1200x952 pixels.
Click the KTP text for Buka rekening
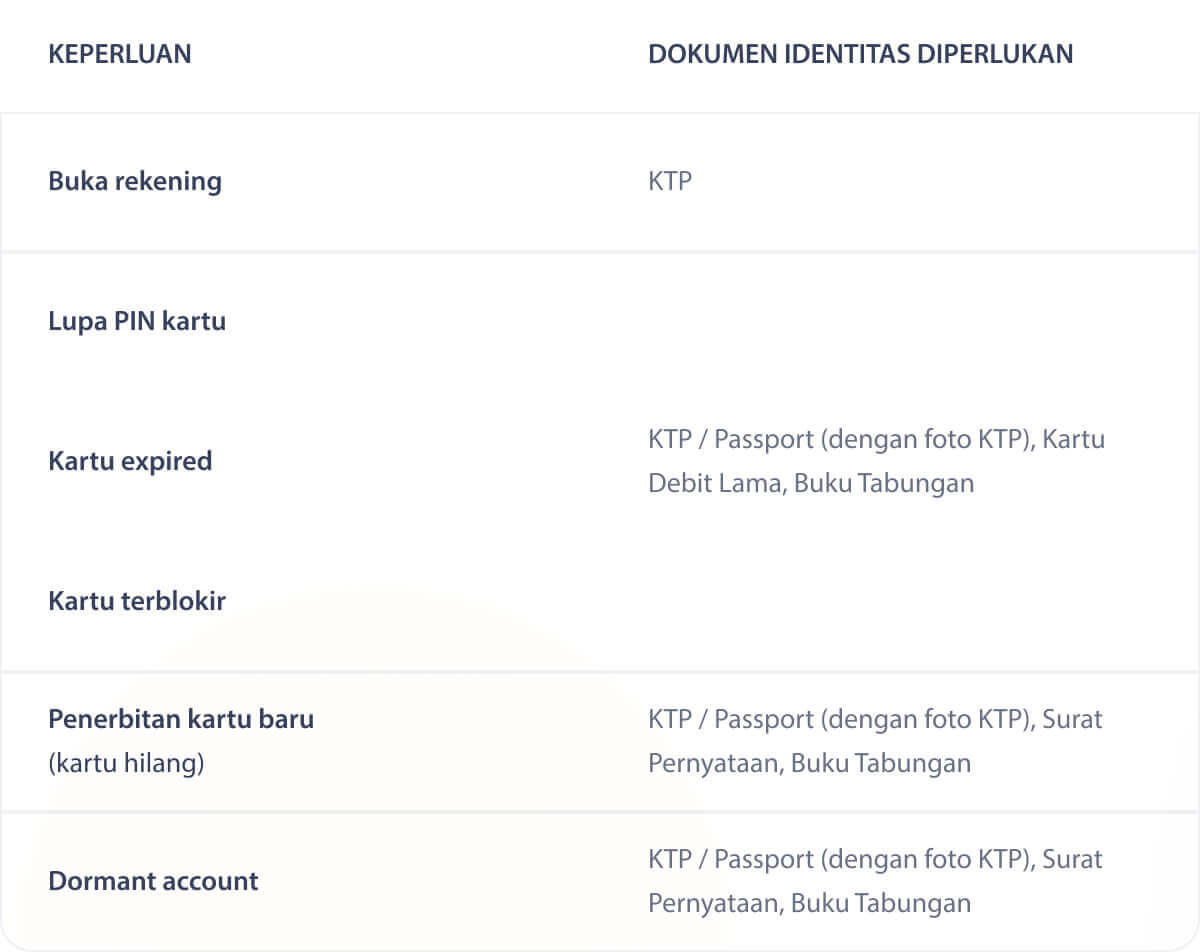(670, 181)
